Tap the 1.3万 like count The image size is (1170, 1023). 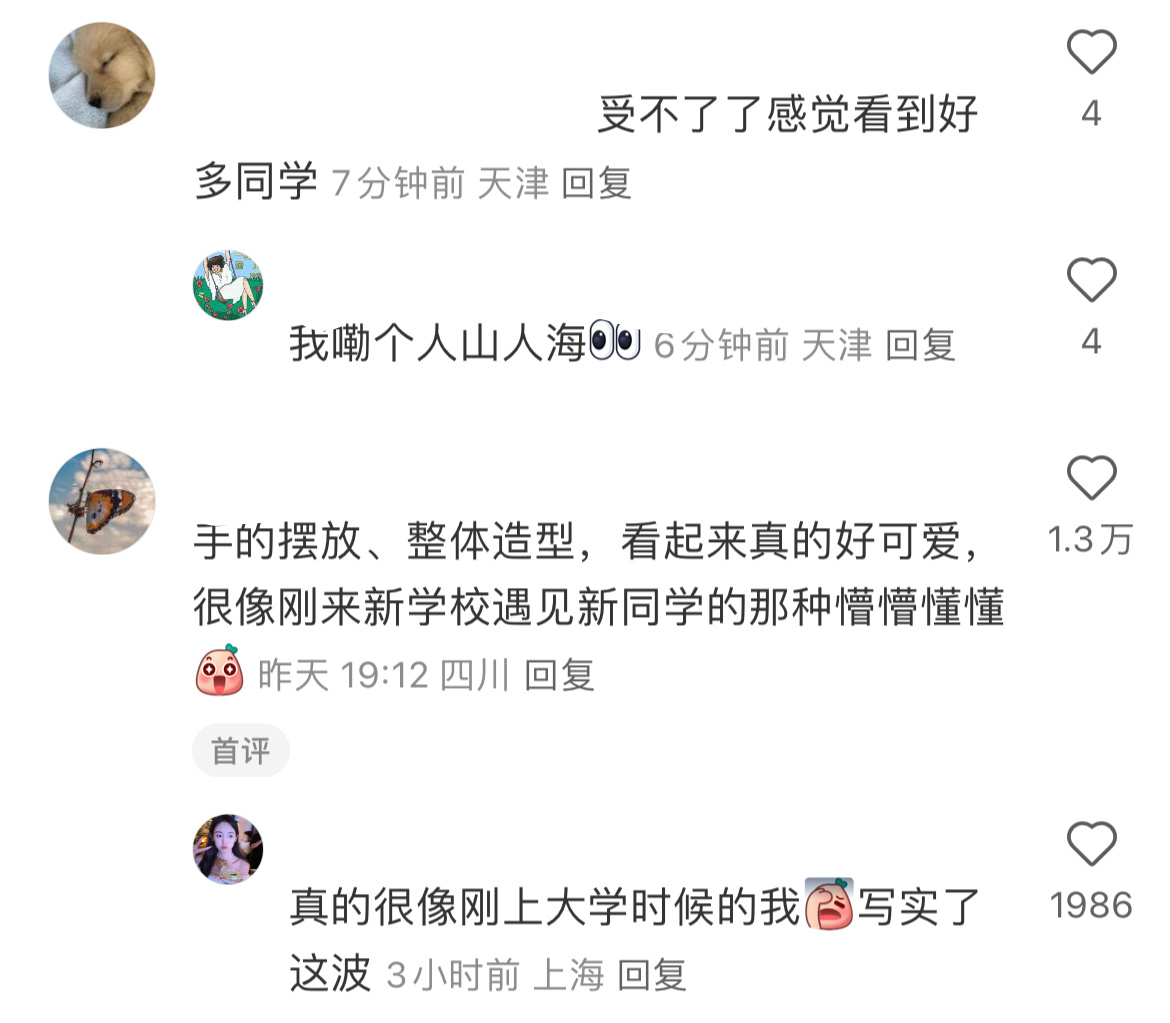(x=1091, y=539)
